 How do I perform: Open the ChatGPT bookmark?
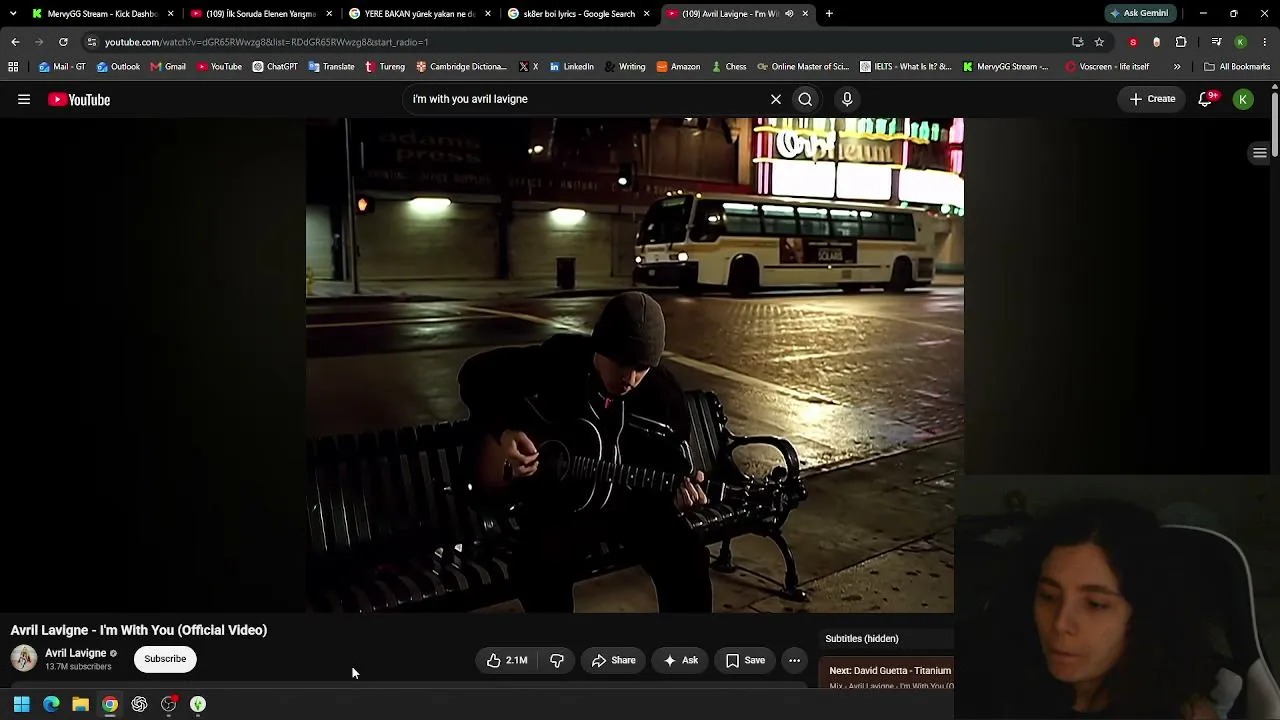point(275,67)
